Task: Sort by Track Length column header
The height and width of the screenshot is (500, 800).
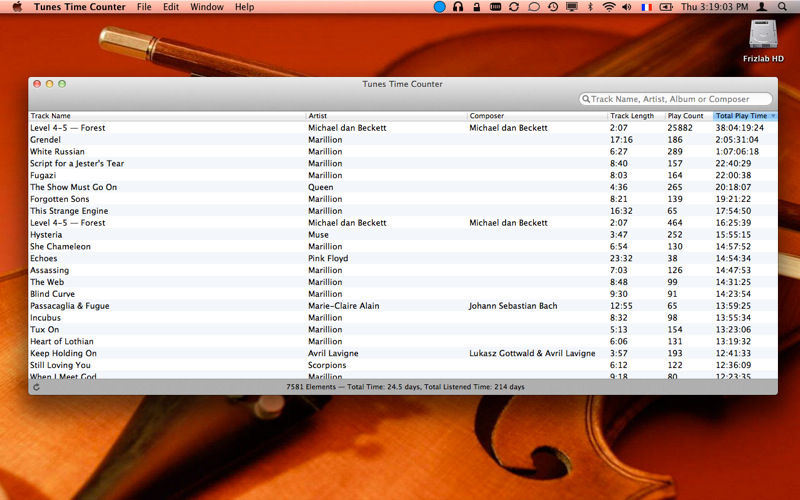Action: click(636, 116)
